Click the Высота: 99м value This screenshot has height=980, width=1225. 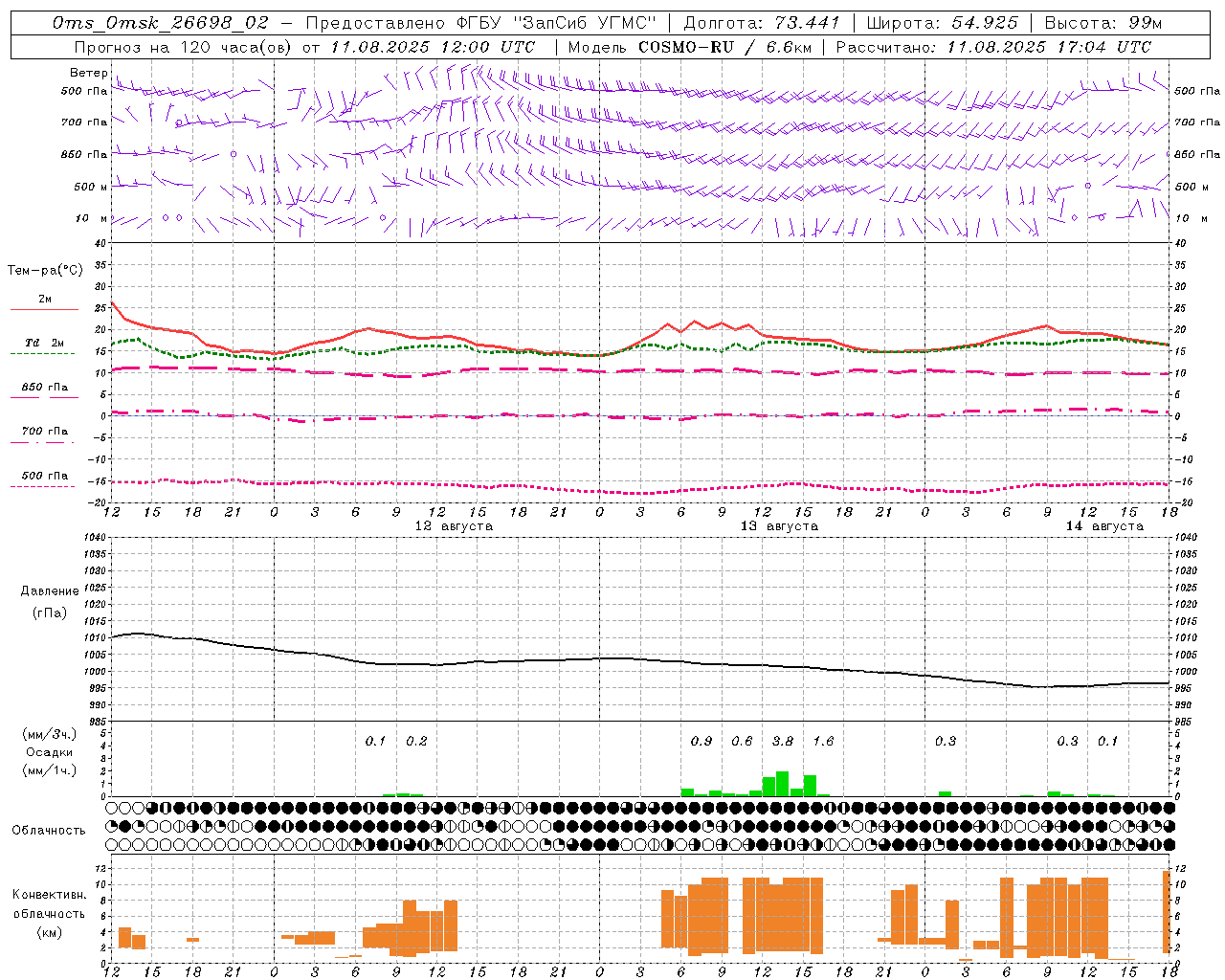tap(1103, 22)
